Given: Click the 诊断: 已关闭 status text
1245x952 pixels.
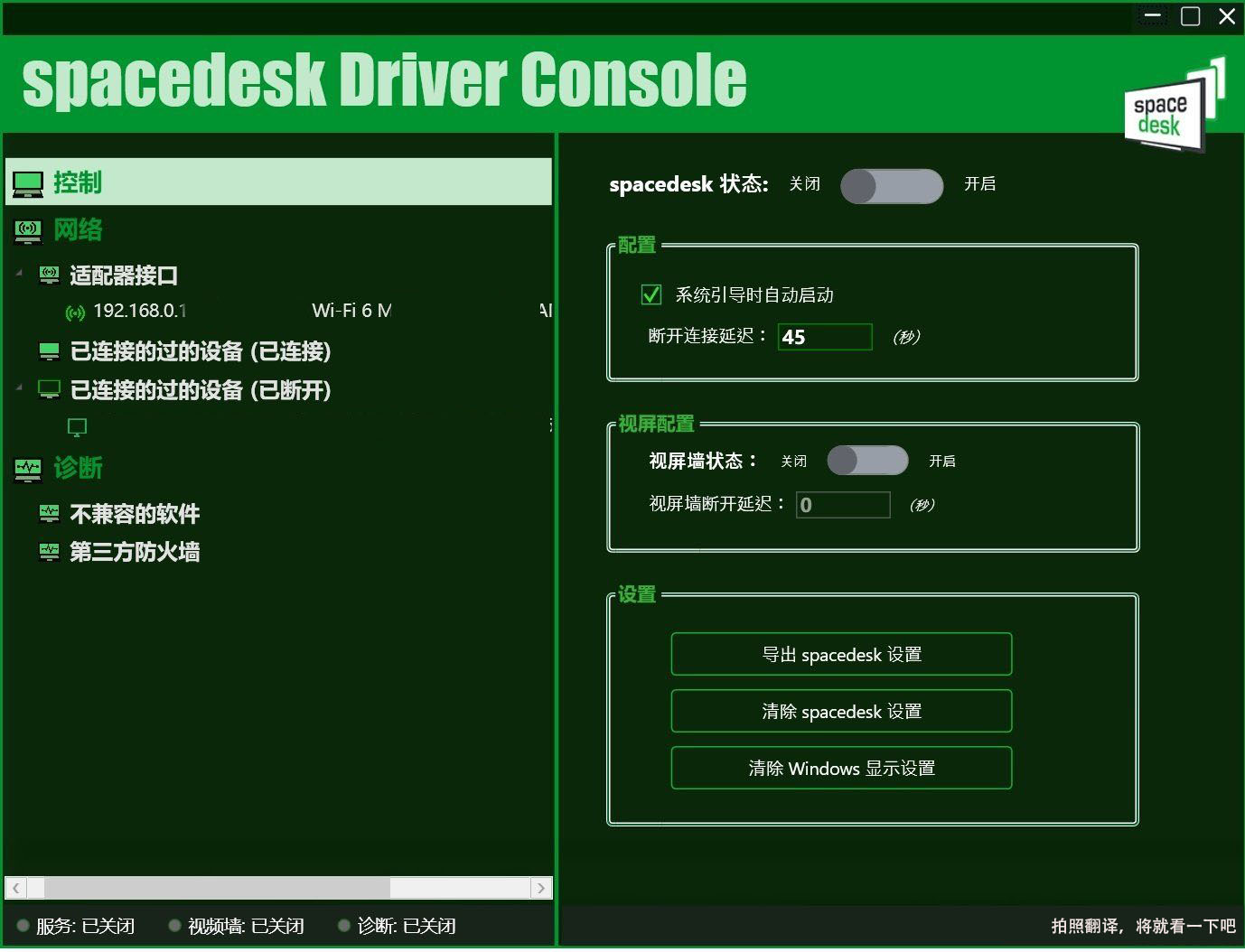Looking at the screenshot, I should pos(407,926).
